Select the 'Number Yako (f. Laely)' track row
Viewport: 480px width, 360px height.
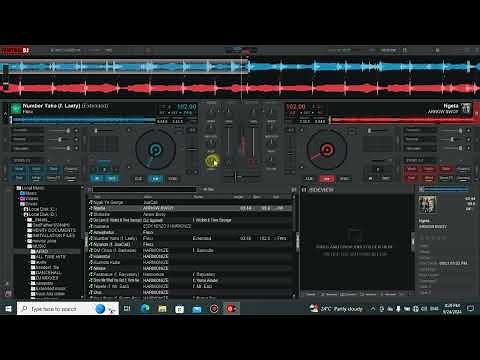coord(191,238)
